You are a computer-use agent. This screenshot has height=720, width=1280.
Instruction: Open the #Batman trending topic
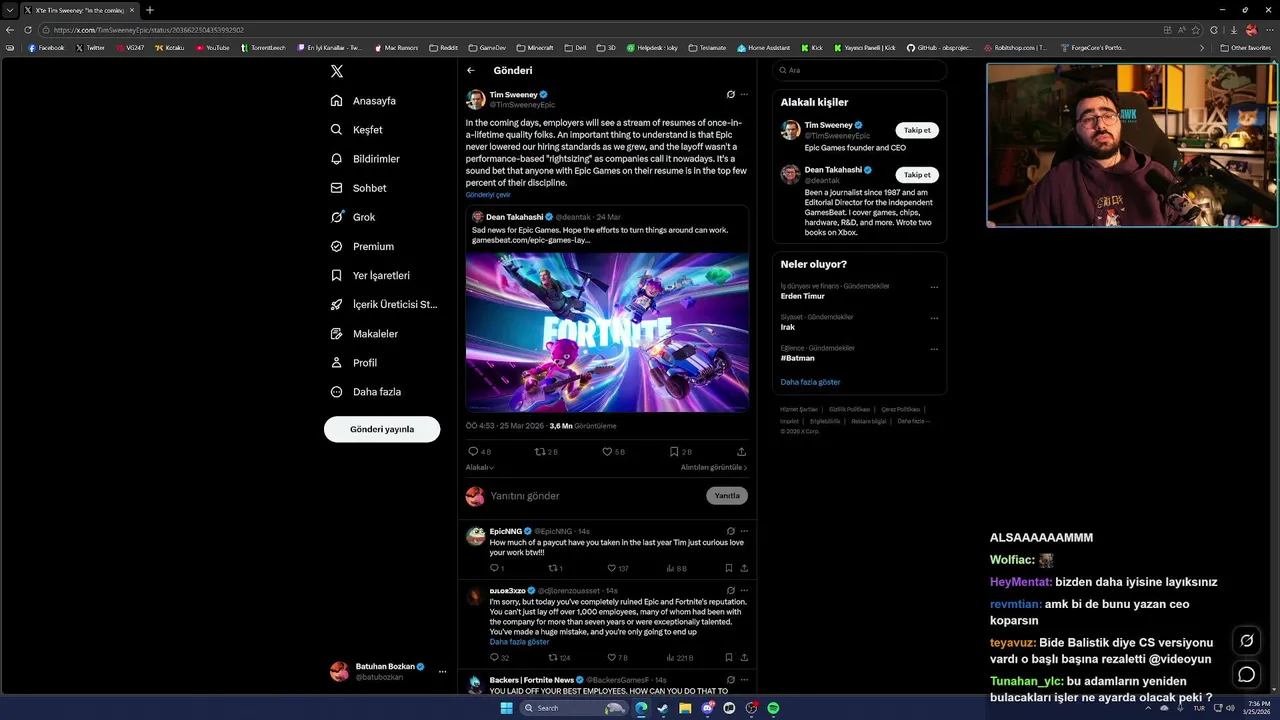798,358
